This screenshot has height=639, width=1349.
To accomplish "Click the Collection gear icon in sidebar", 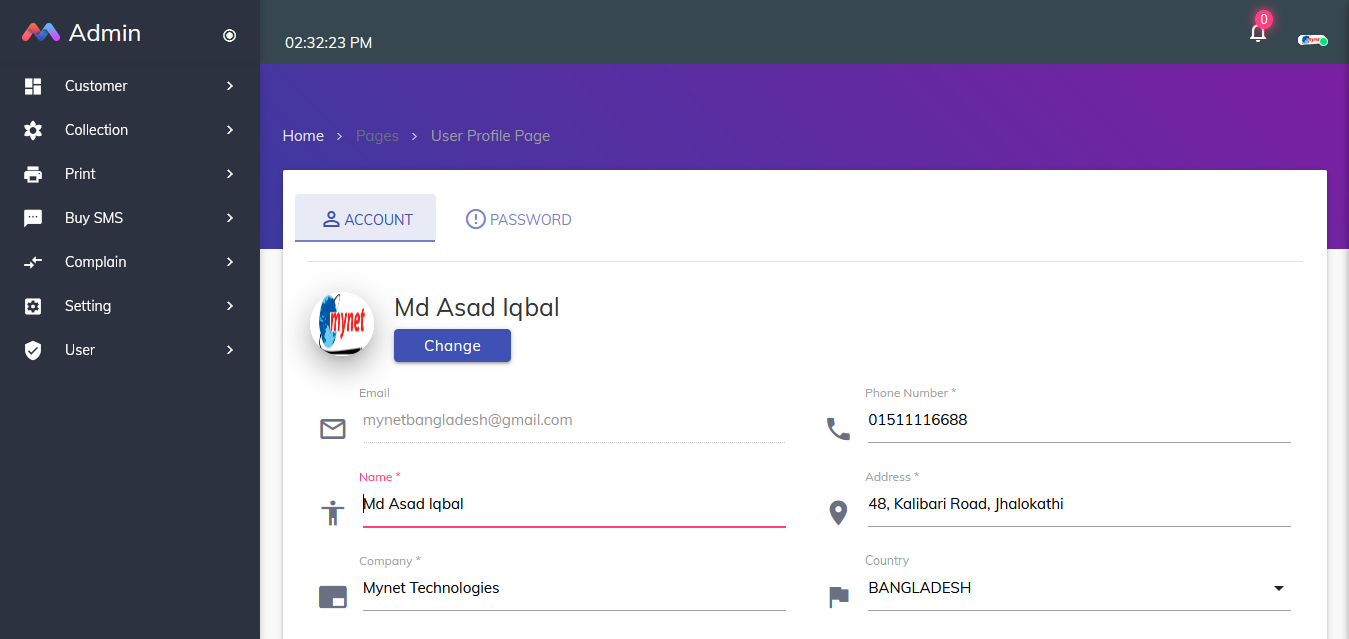I will [x=33, y=130].
